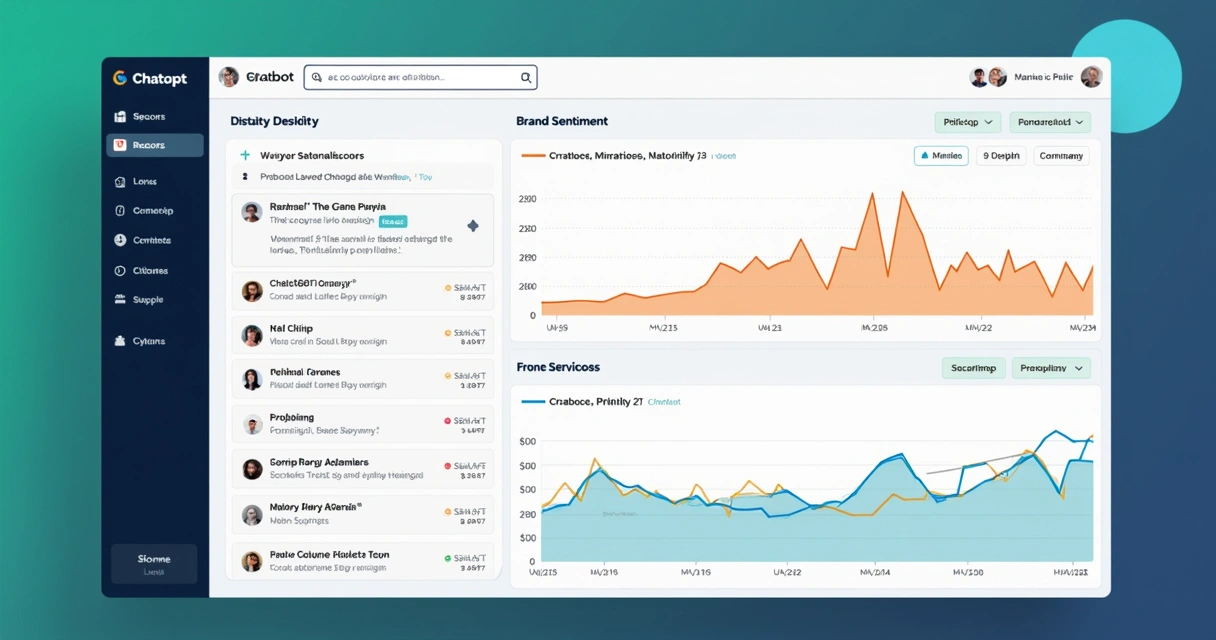Expand the rightmost dropdown in Brand Sentiment header
The image size is (1216, 640).
tap(1050, 121)
